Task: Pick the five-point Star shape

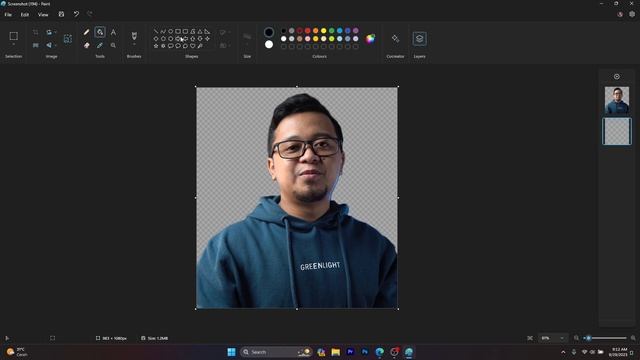Action: (156, 46)
